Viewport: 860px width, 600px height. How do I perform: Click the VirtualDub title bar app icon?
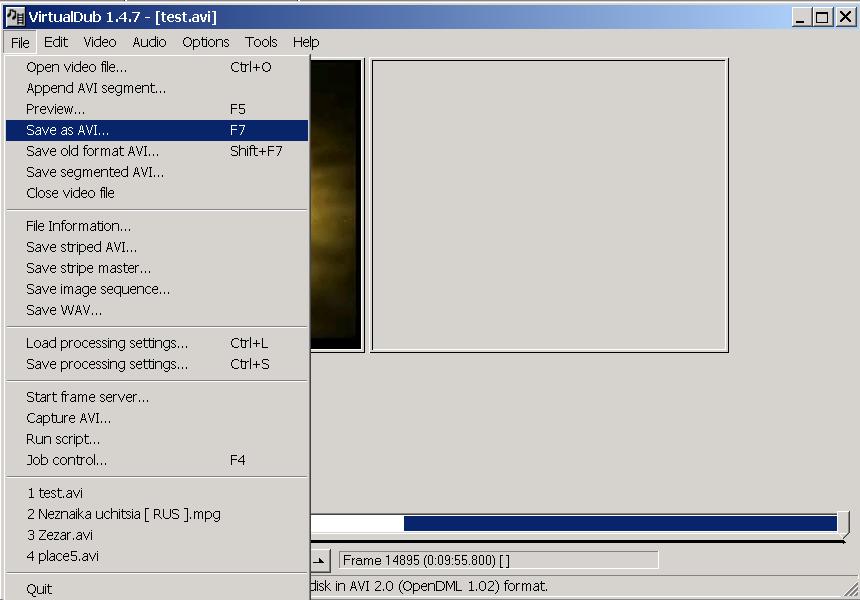pyautogui.click(x=15, y=17)
